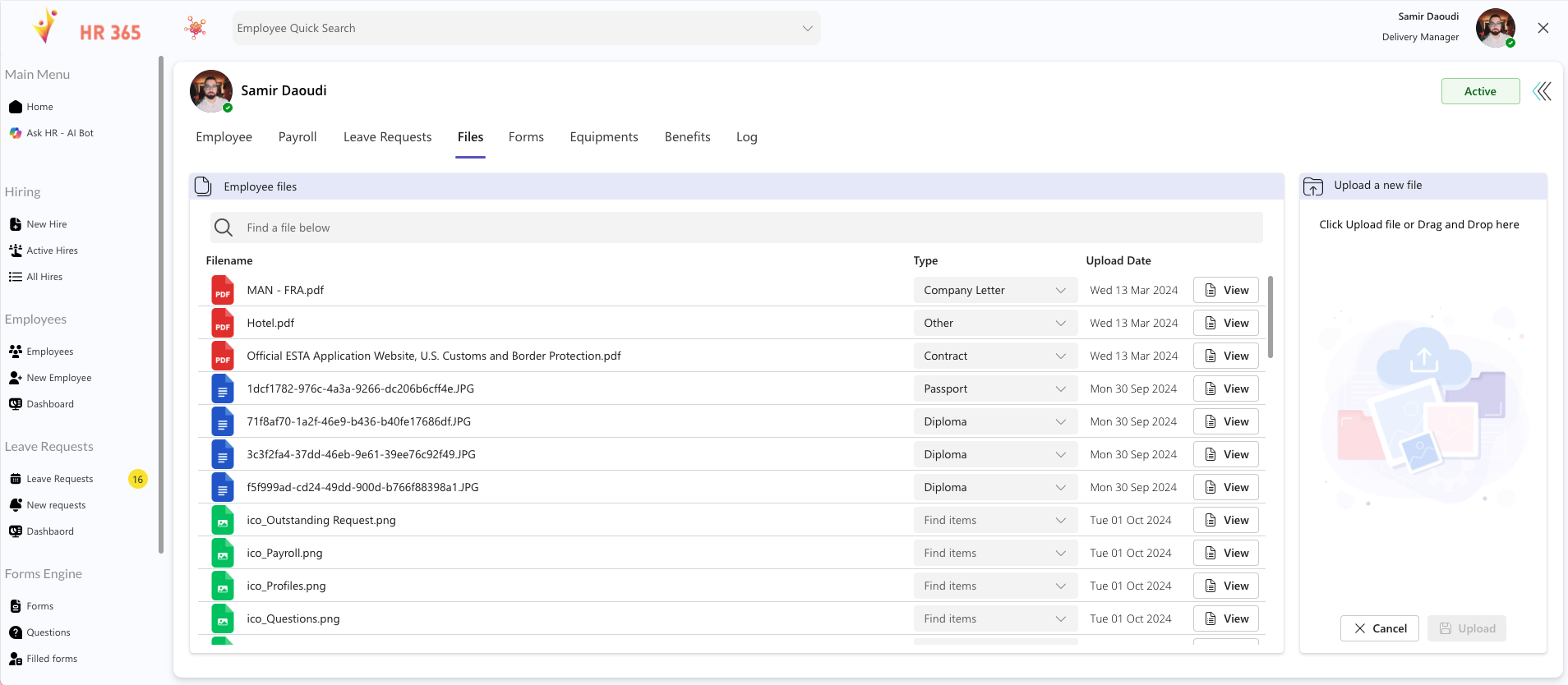Click the Find a file below search field
This screenshot has width=1568, height=685.
[736, 228]
